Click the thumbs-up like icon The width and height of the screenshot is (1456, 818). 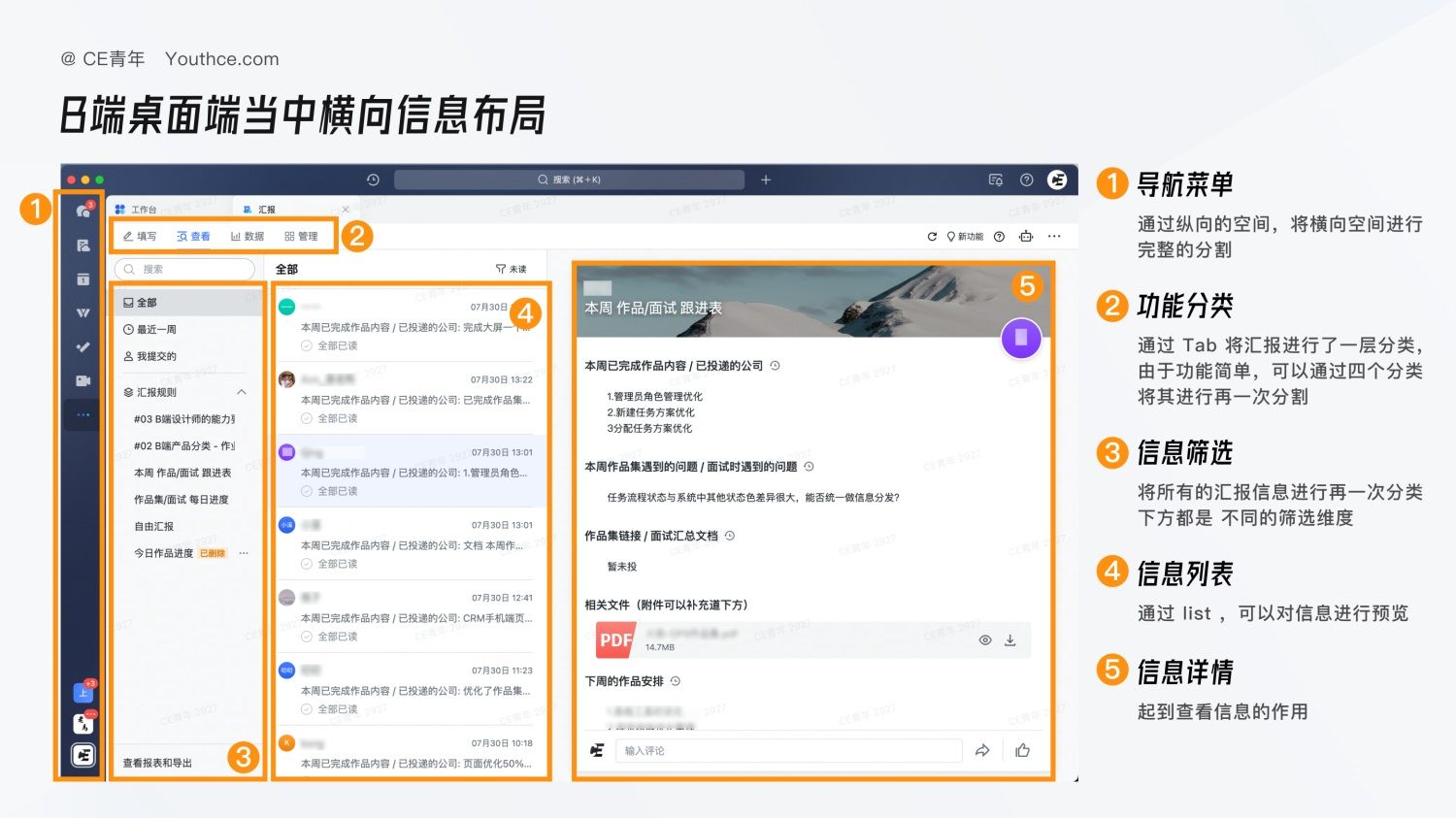coord(1022,750)
